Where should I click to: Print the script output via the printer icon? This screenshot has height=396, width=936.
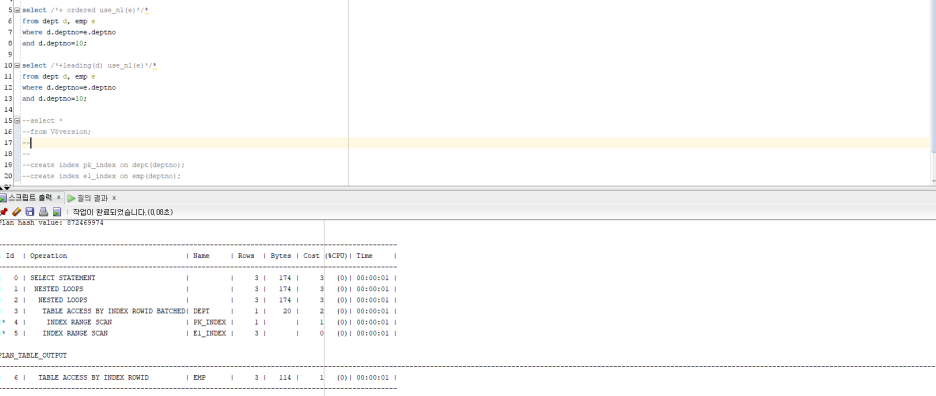click(x=43, y=212)
